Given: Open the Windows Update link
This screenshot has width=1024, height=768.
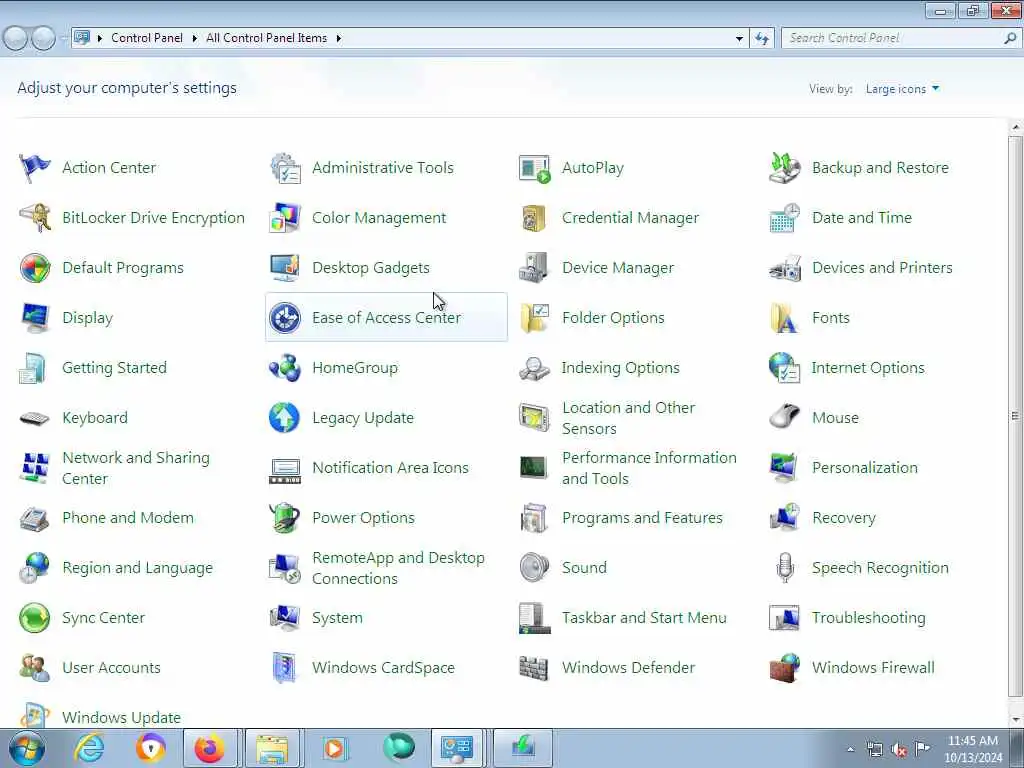Looking at the screenshot, I should pyautogui.click(x=121, y=718).
